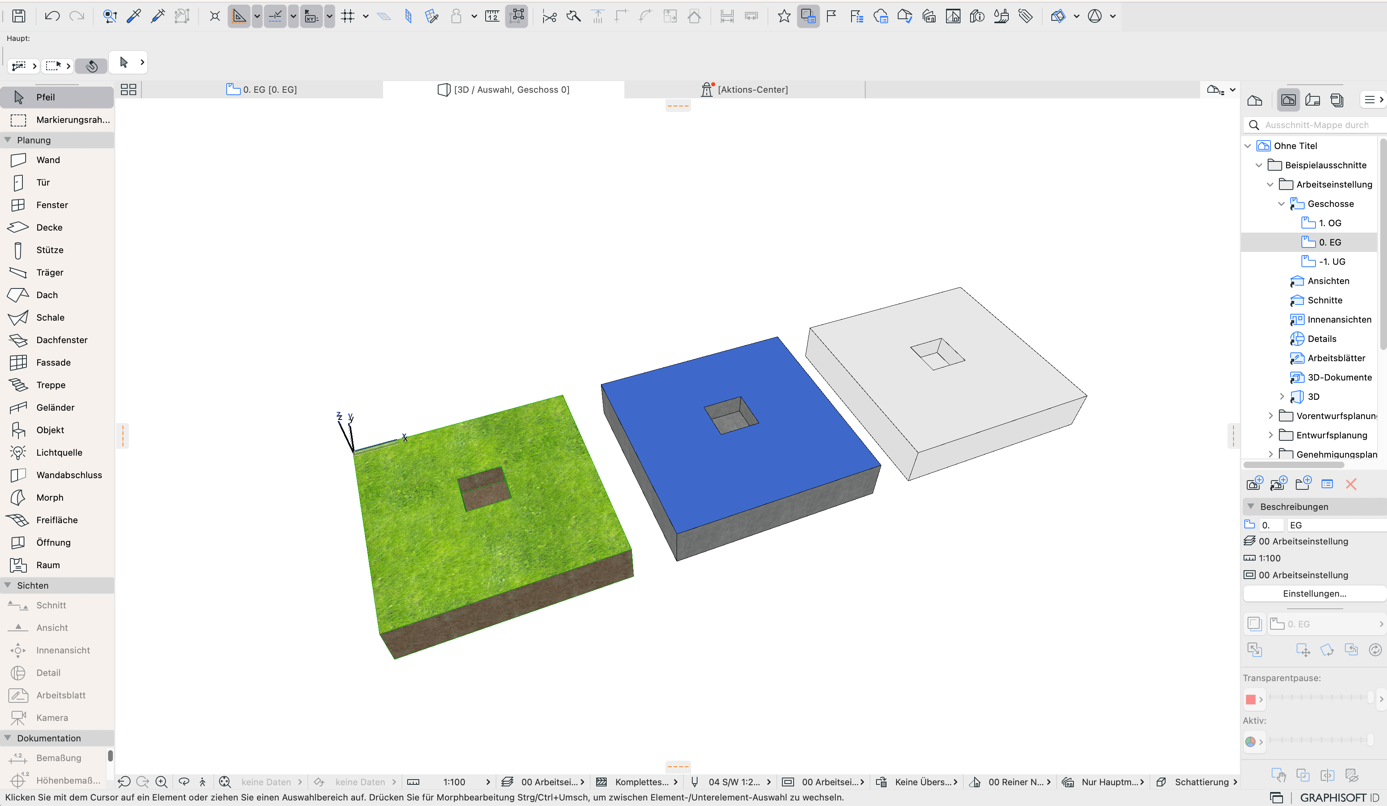Viewport: 1387px width, 806px height.
Task: Select the Schale shell tool
Action: (57, 318)
